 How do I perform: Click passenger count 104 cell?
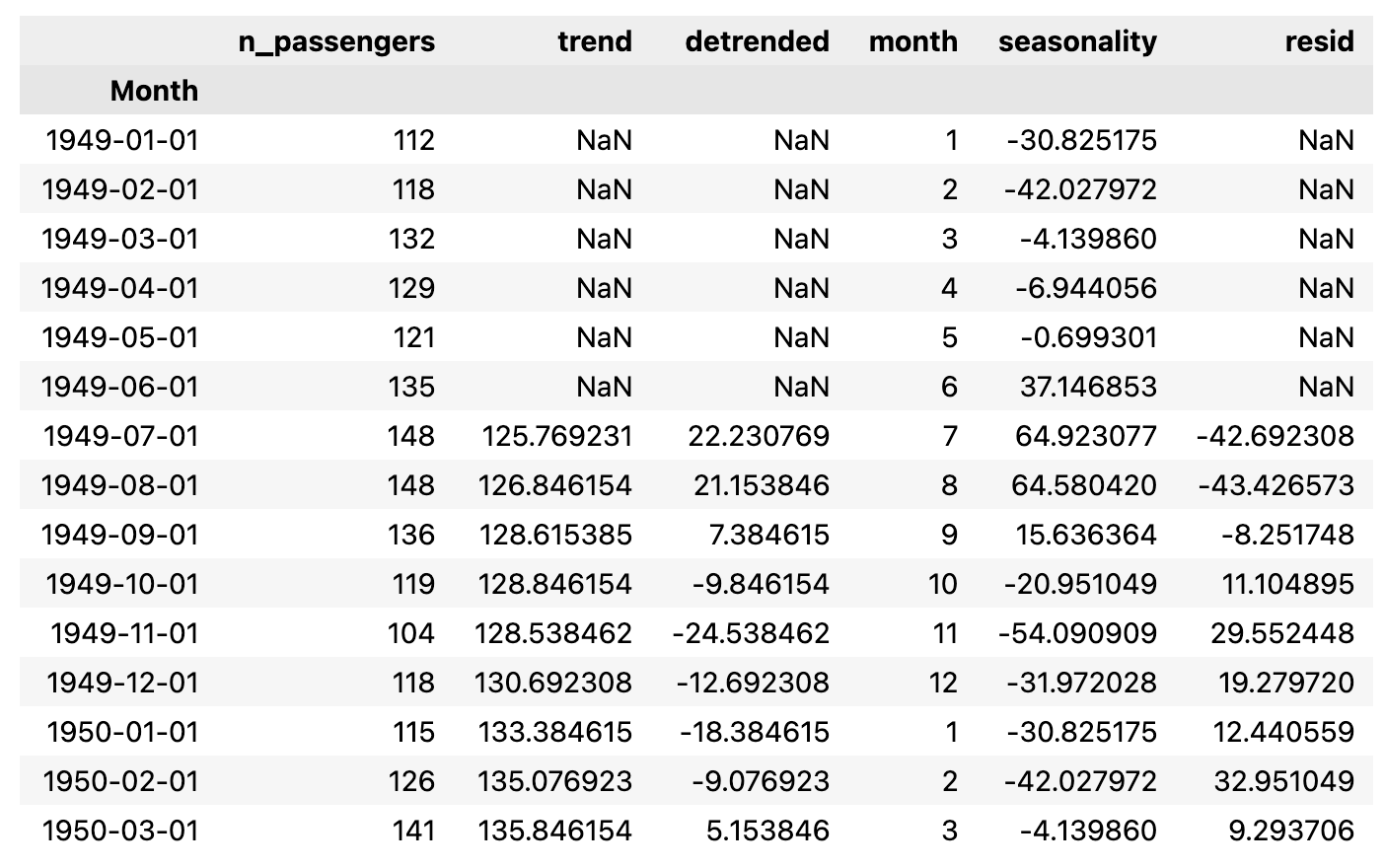pos(413,633)
